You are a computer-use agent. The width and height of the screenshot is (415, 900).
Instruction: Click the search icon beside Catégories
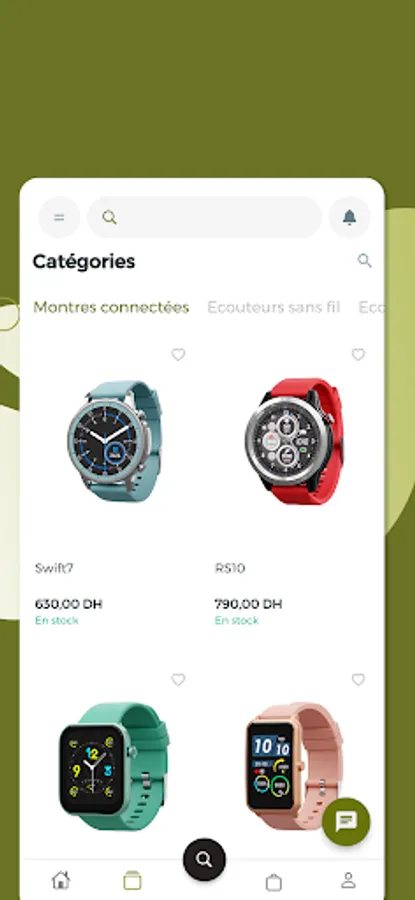pyautogui.click(x=364, y=261)
